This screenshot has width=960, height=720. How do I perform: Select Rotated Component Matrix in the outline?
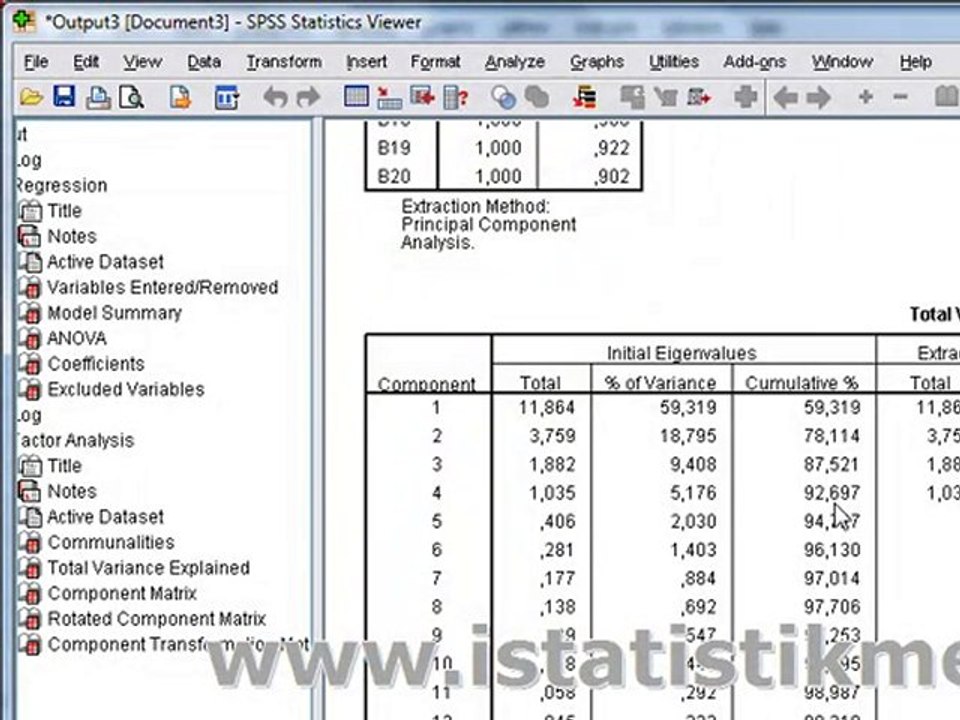point(157,619)
